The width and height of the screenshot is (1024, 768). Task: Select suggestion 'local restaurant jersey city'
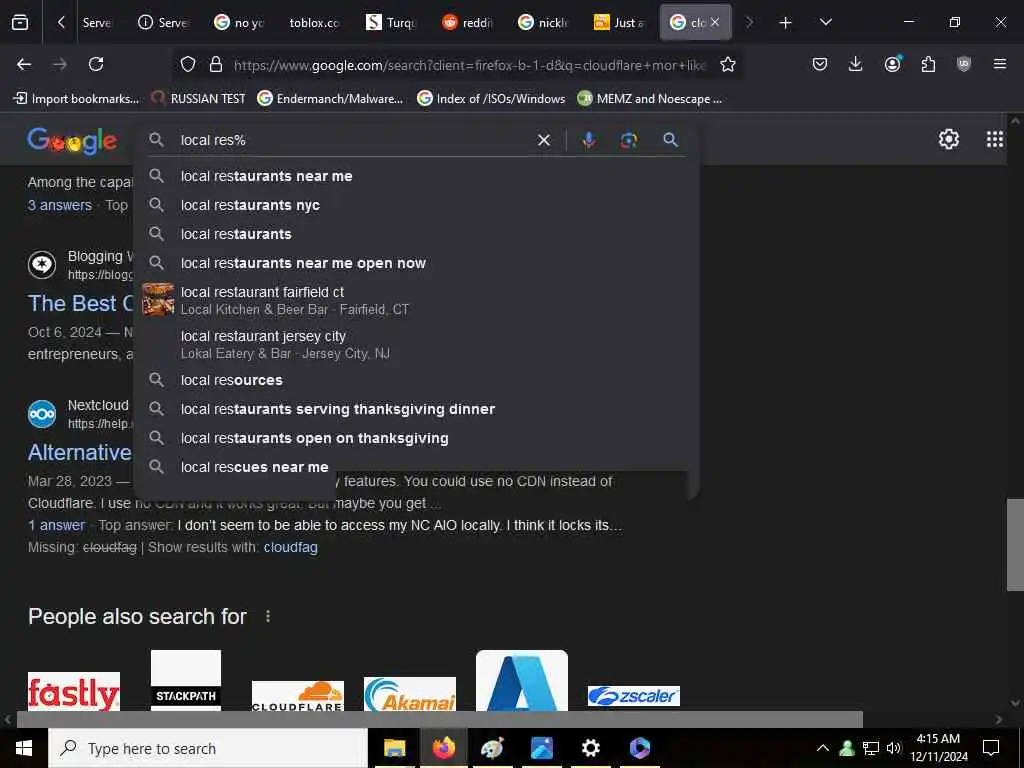416,344
